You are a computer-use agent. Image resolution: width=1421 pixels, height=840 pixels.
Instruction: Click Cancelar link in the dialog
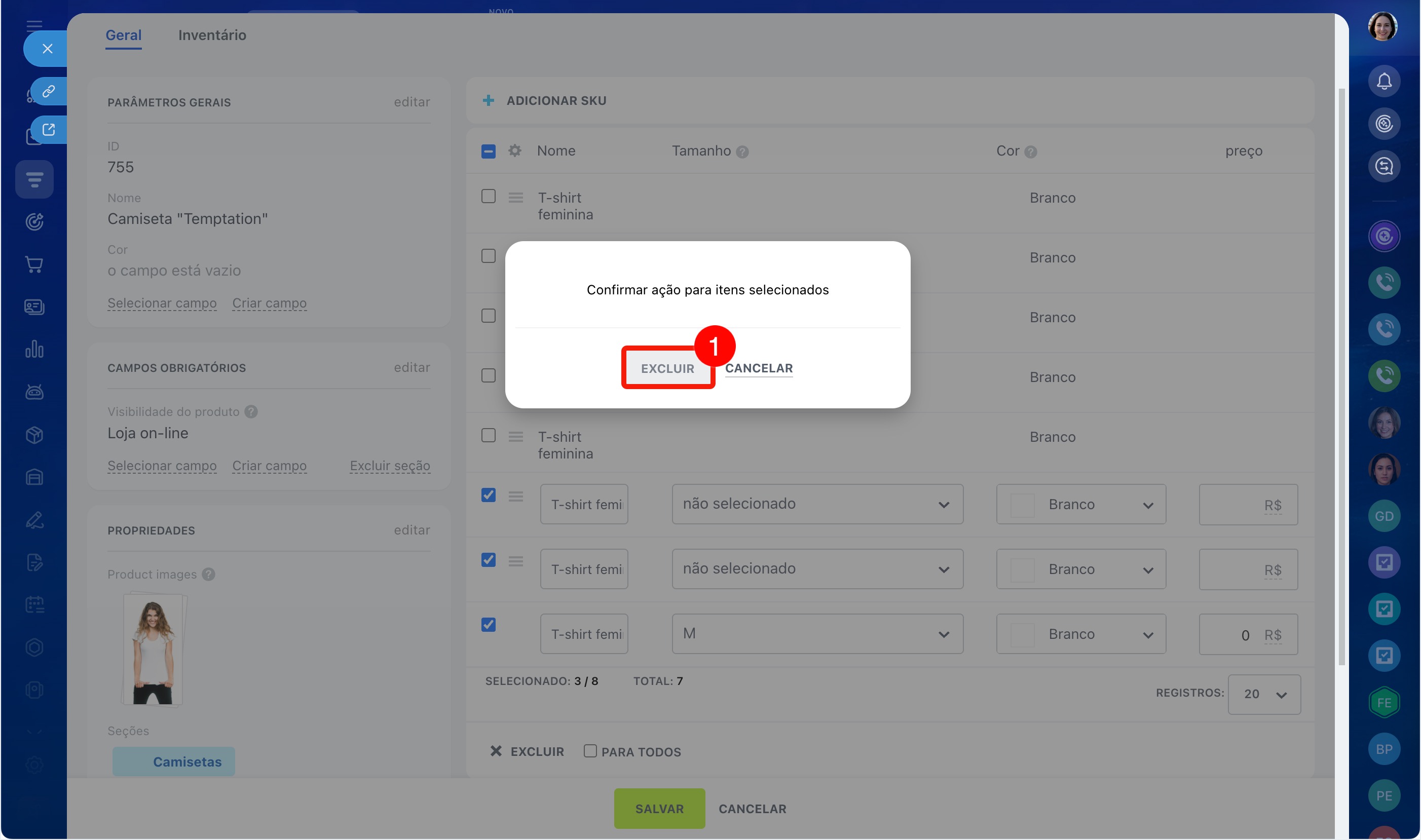pos(758,368)
